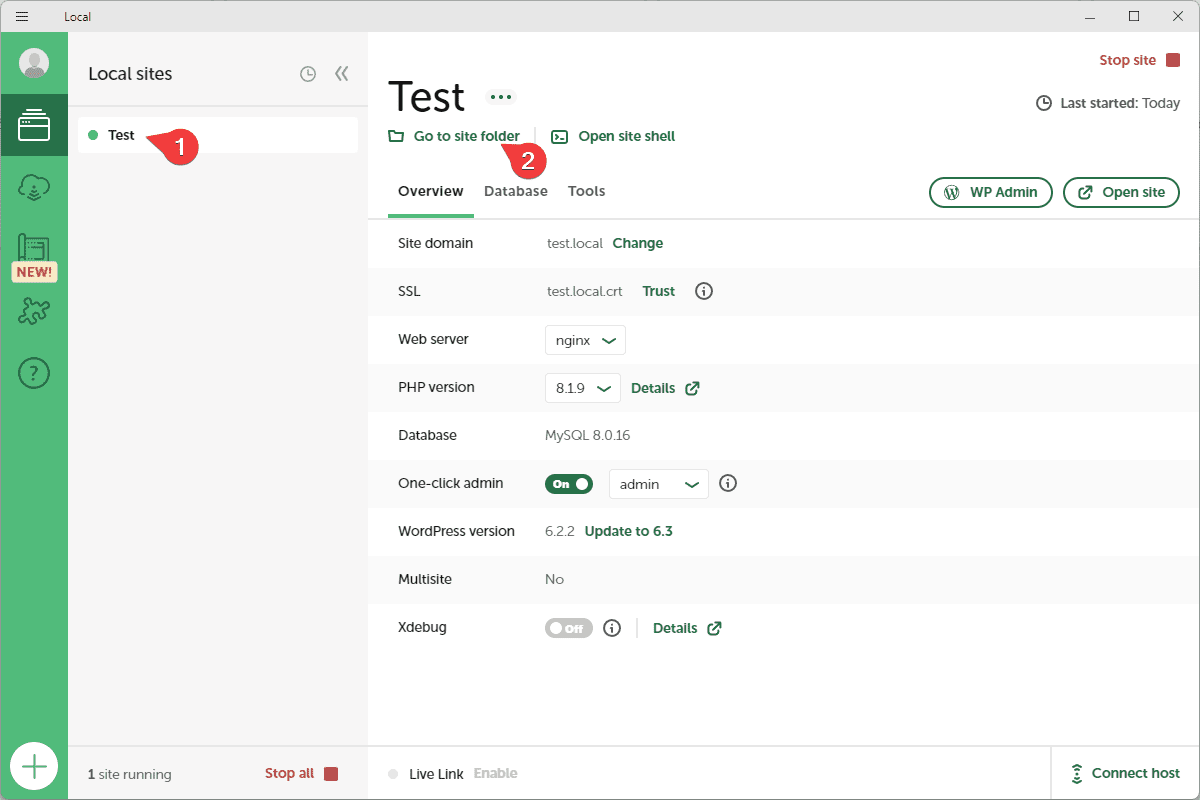Click the test.local domain text
This screenshot has width=1200, height=800.
[575, 243]
